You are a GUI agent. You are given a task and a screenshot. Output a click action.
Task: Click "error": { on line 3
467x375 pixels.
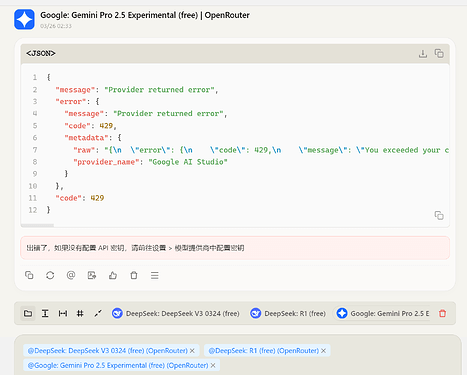coord(77,102)
